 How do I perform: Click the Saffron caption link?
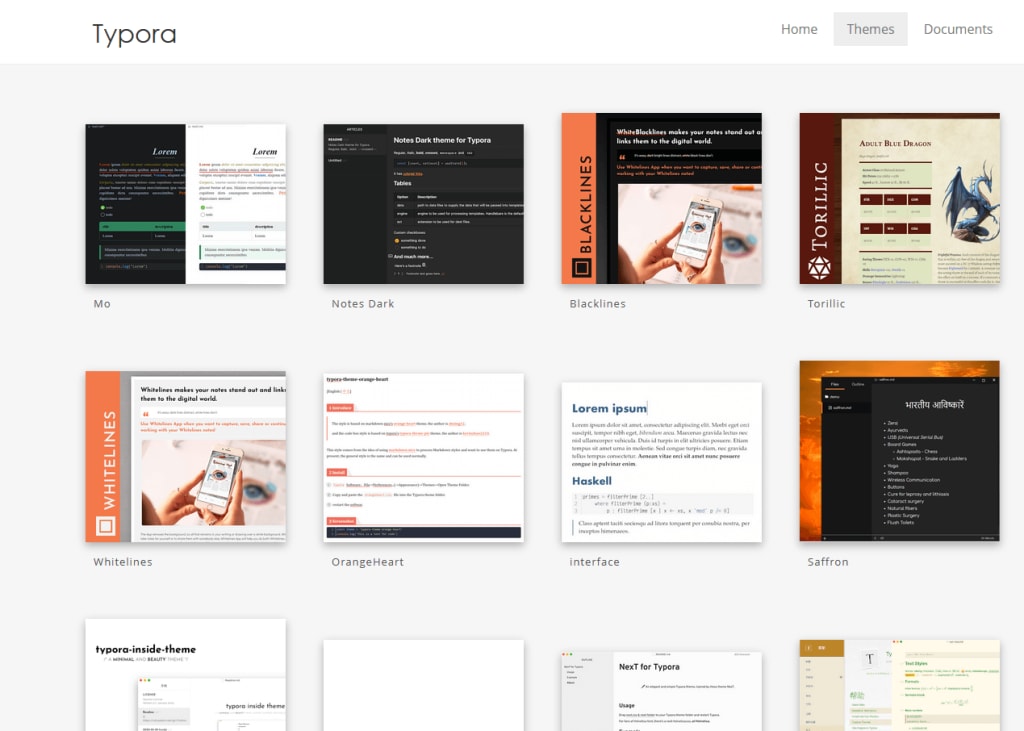pyautogui.click(x=828, y=562)
